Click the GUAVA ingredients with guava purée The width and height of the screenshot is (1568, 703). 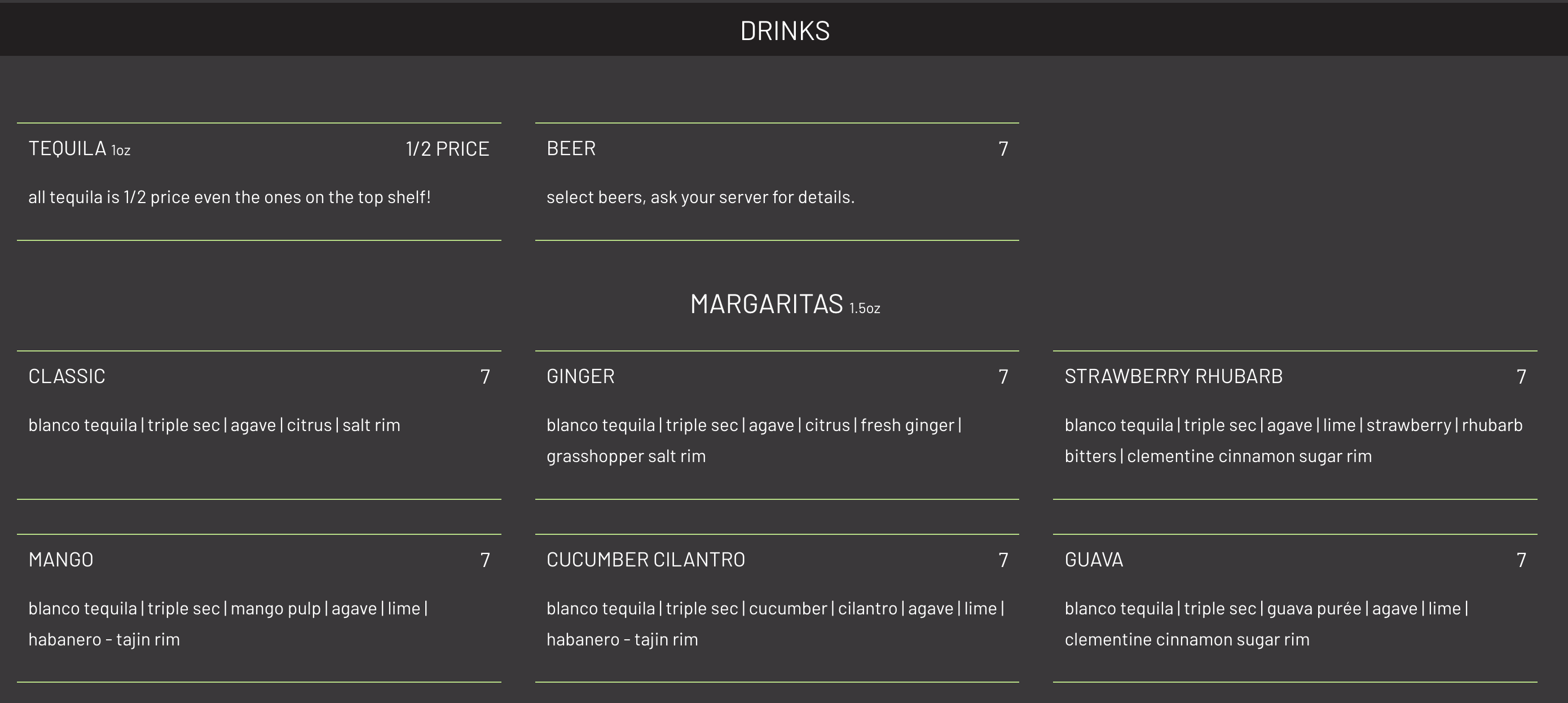[1266, 624]
